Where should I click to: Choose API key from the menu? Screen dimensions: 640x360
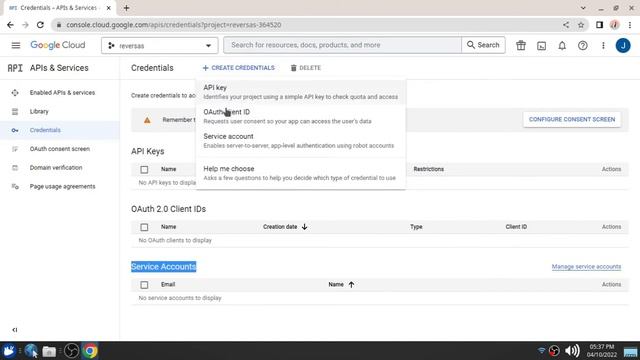(300, 92)
